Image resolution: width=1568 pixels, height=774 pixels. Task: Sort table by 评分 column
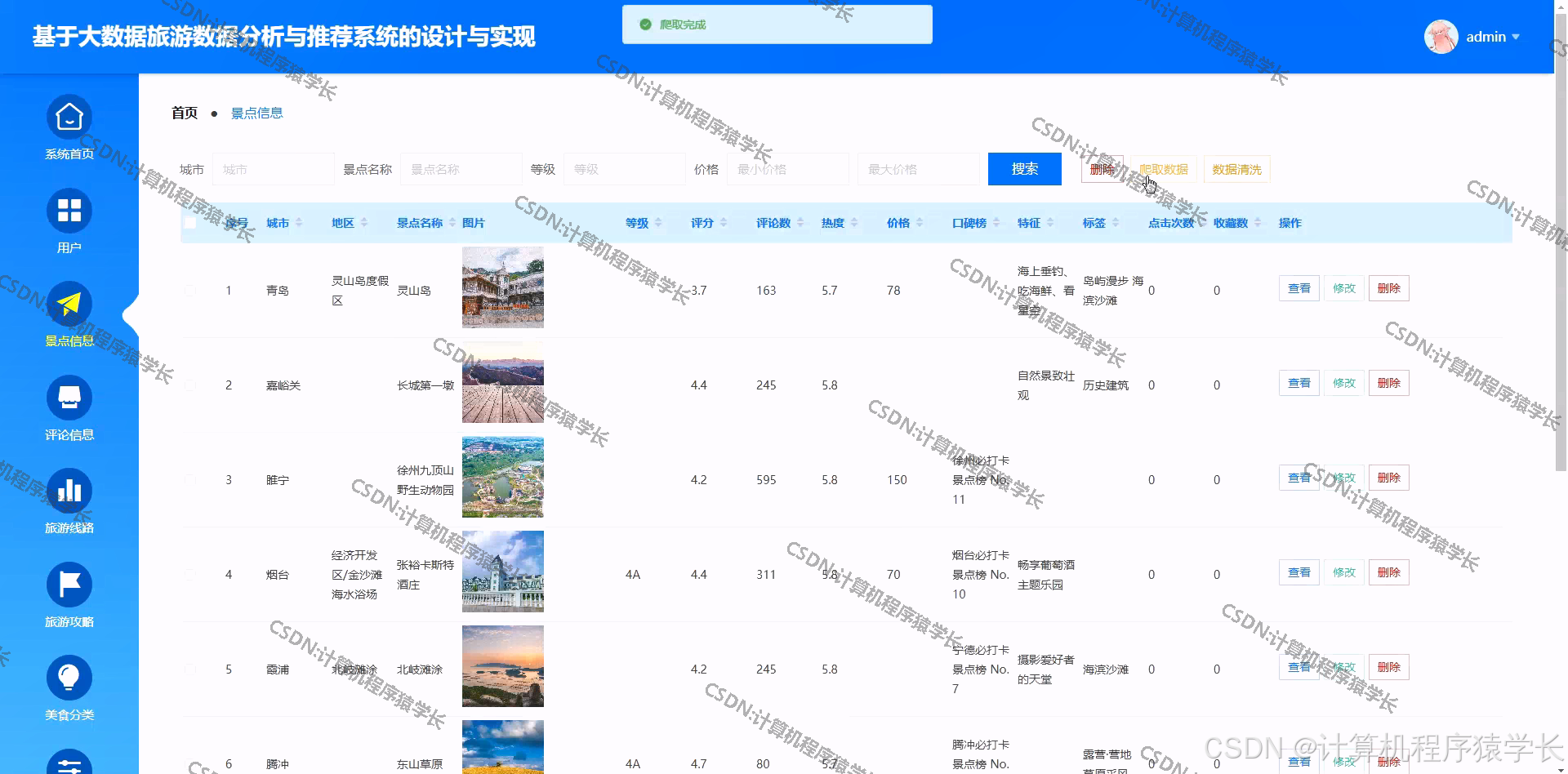tap(724, 223)
